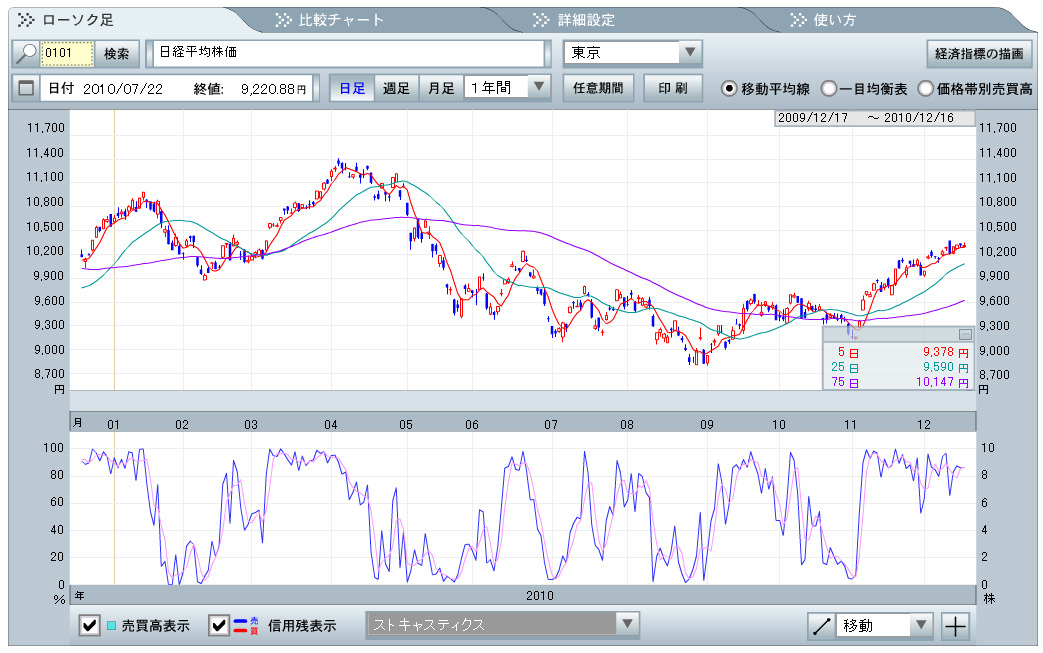Click the line drawing tool icon

pos(821,626)
